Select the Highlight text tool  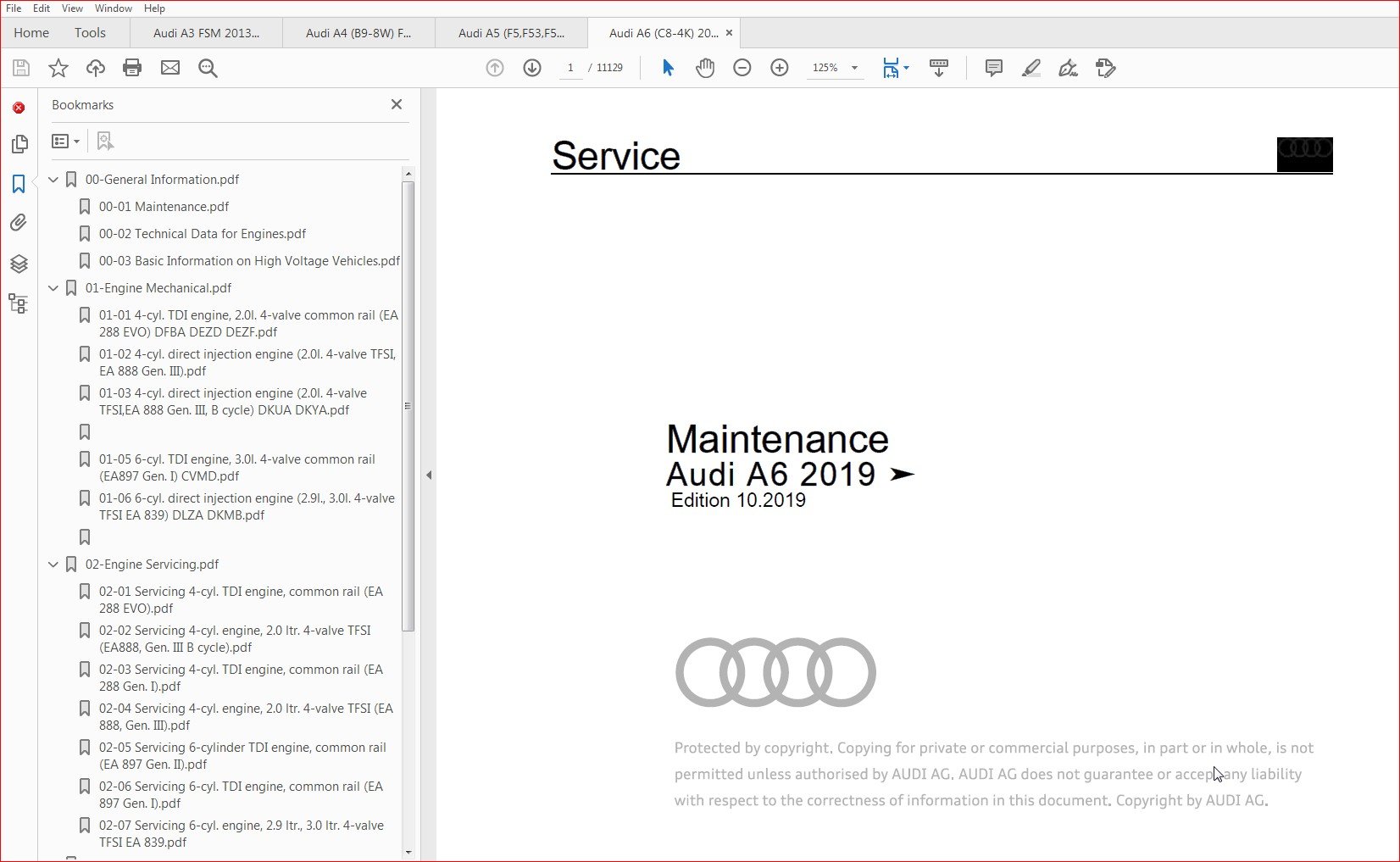1031,68
